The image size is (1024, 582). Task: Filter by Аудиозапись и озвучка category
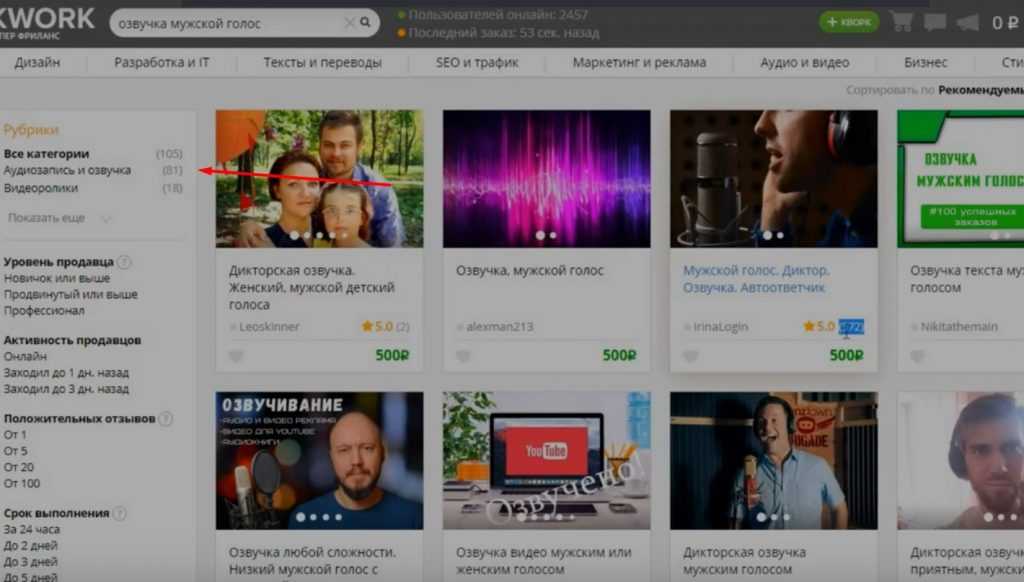pos(67,171)
